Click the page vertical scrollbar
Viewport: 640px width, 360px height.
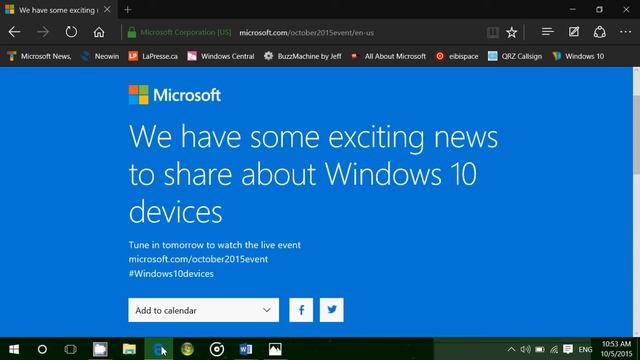pos(636,135)
